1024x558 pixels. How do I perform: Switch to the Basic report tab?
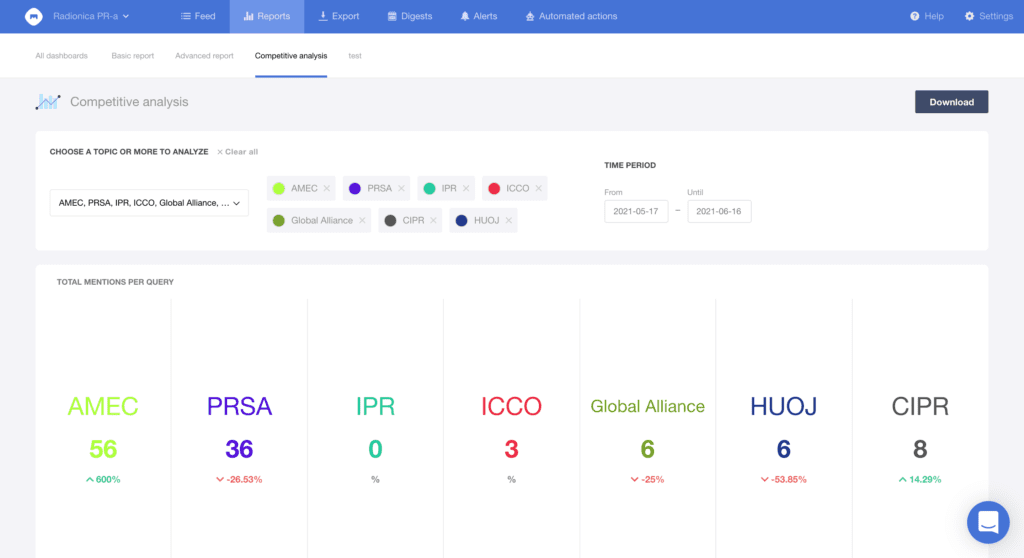[x=133, y=56]
